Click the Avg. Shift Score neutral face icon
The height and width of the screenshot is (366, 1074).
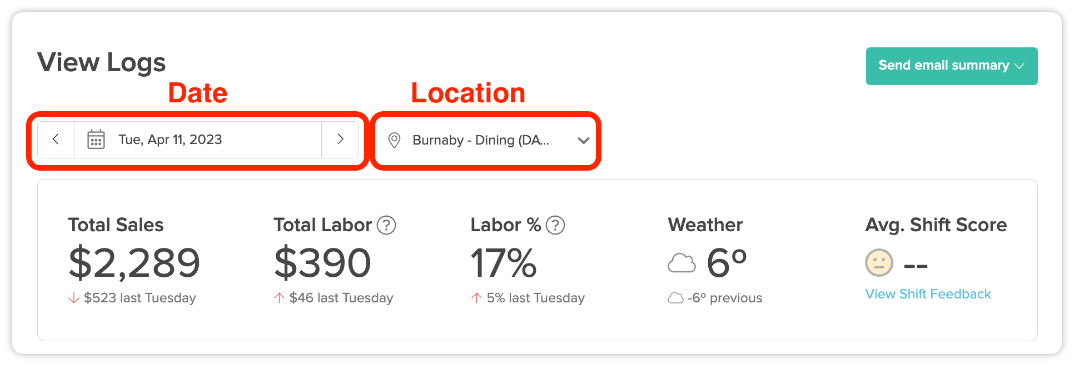(879, 263)
